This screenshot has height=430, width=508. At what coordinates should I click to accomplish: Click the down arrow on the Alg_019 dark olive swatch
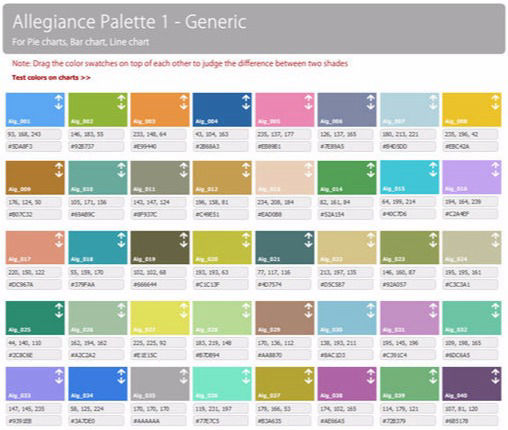pos(184,244)
